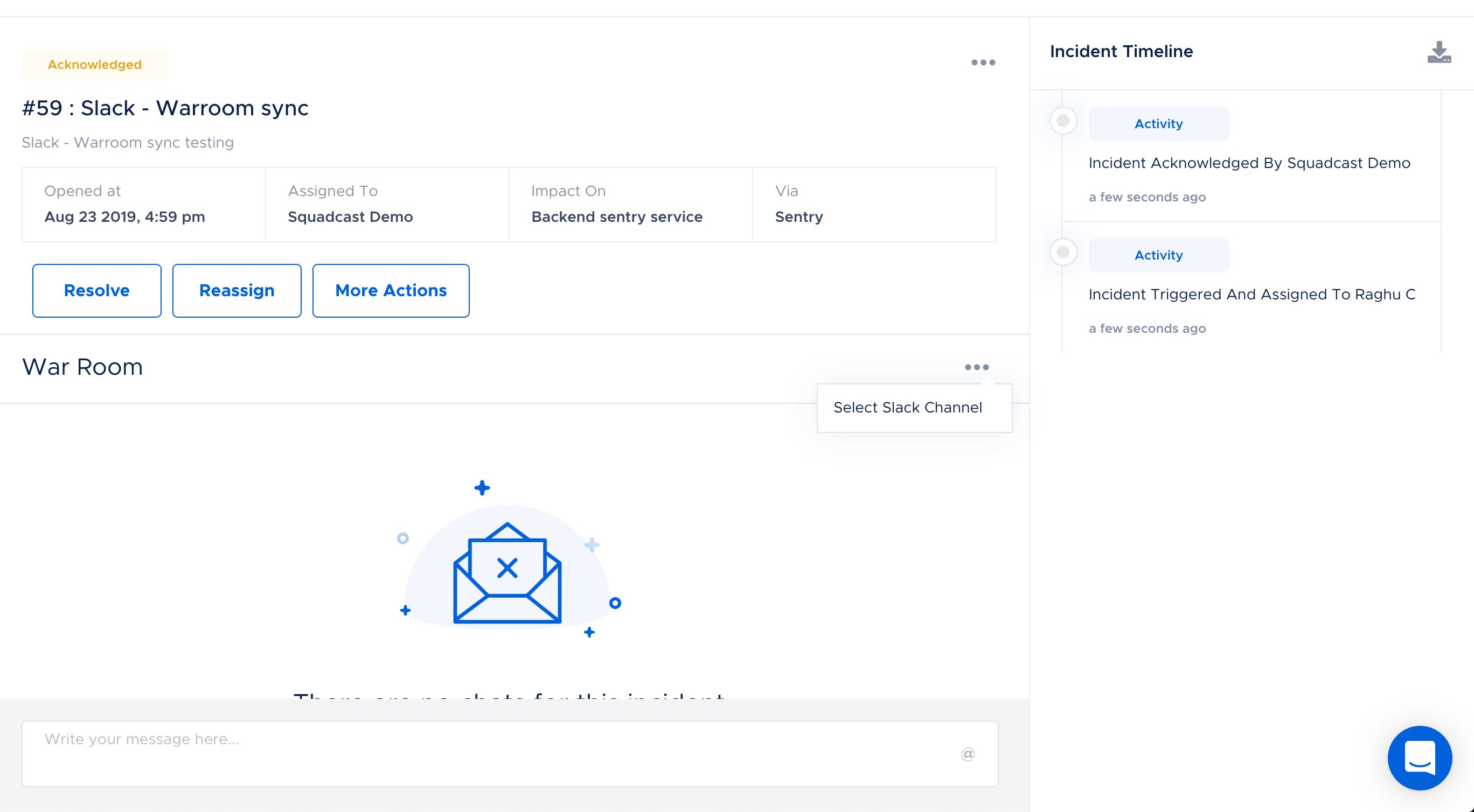Viewport: 1474px width, 812px height.
Task: Click the Triggered timeline marker dot
Action: pos(1062,252)
